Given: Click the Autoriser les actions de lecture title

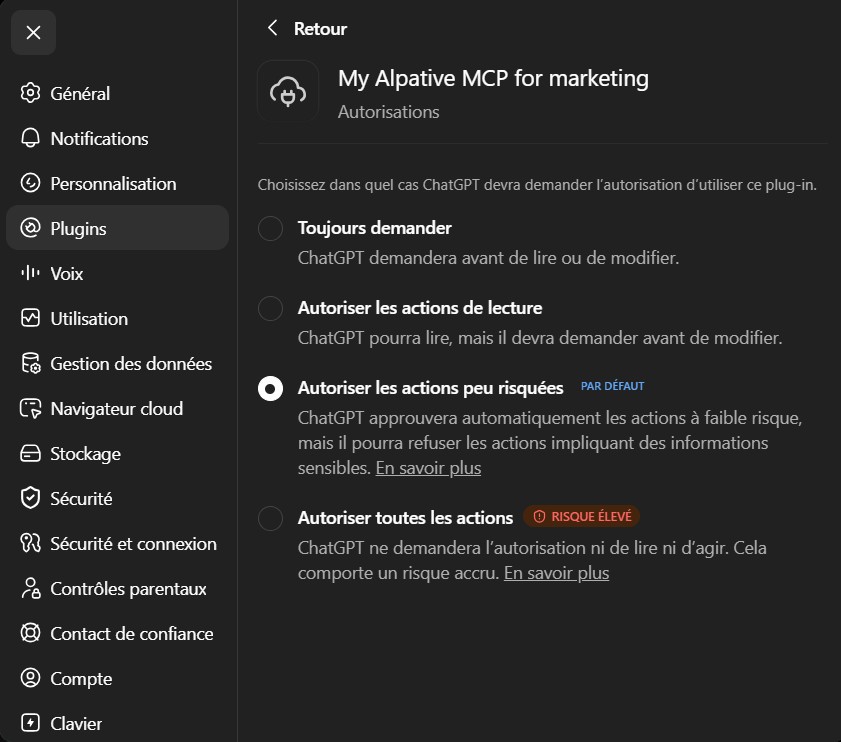Looking at the screenshot, I should coord(420,308).
